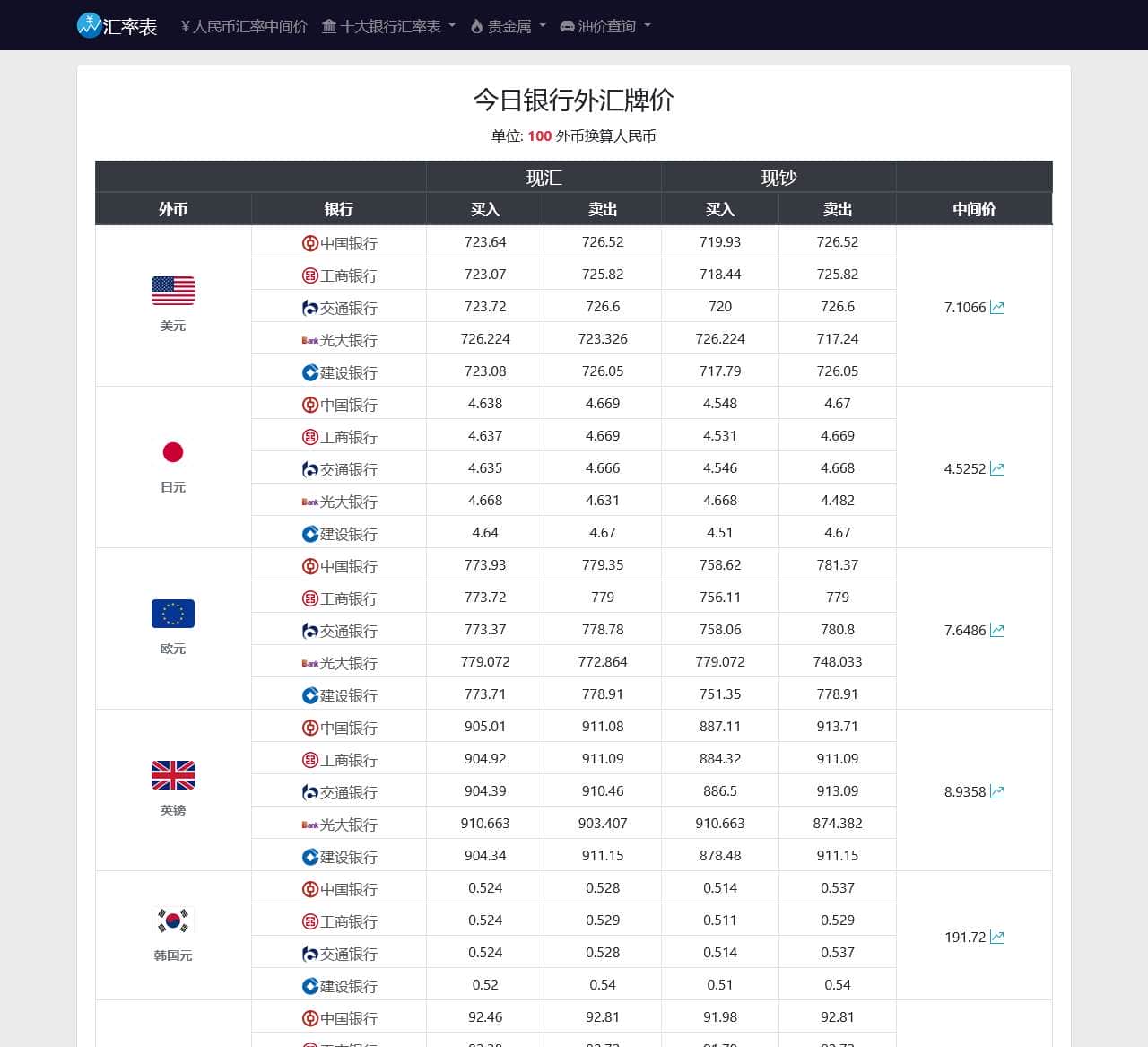Click the 现汇 group header

pyautogui.click(x=544, y=178)
